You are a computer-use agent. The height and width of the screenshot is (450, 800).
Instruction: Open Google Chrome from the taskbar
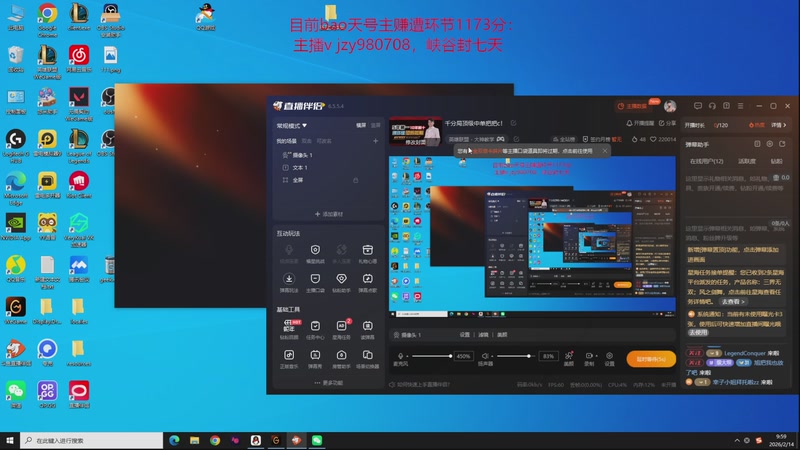(215, 440)
